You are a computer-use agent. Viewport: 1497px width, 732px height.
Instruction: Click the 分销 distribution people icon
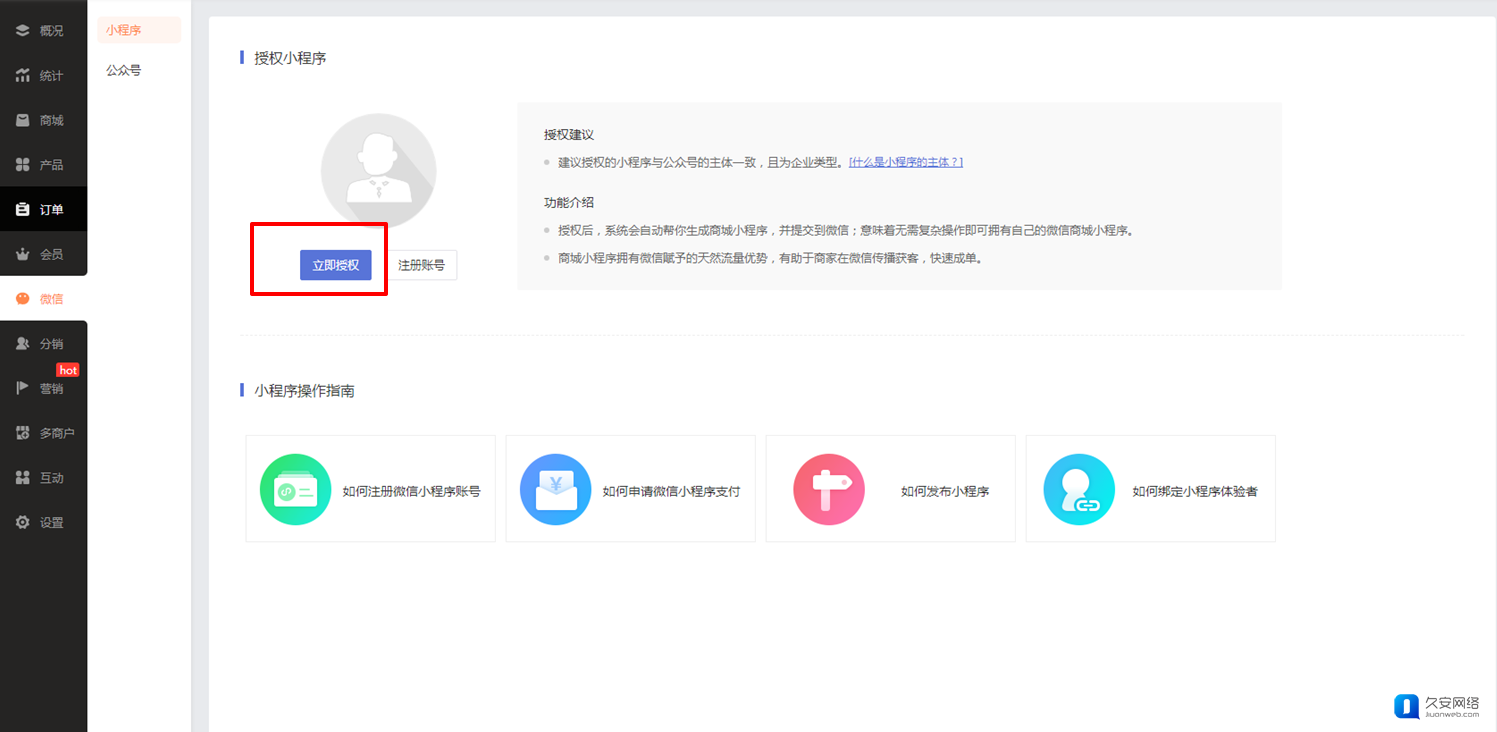(x=22, y=344)
